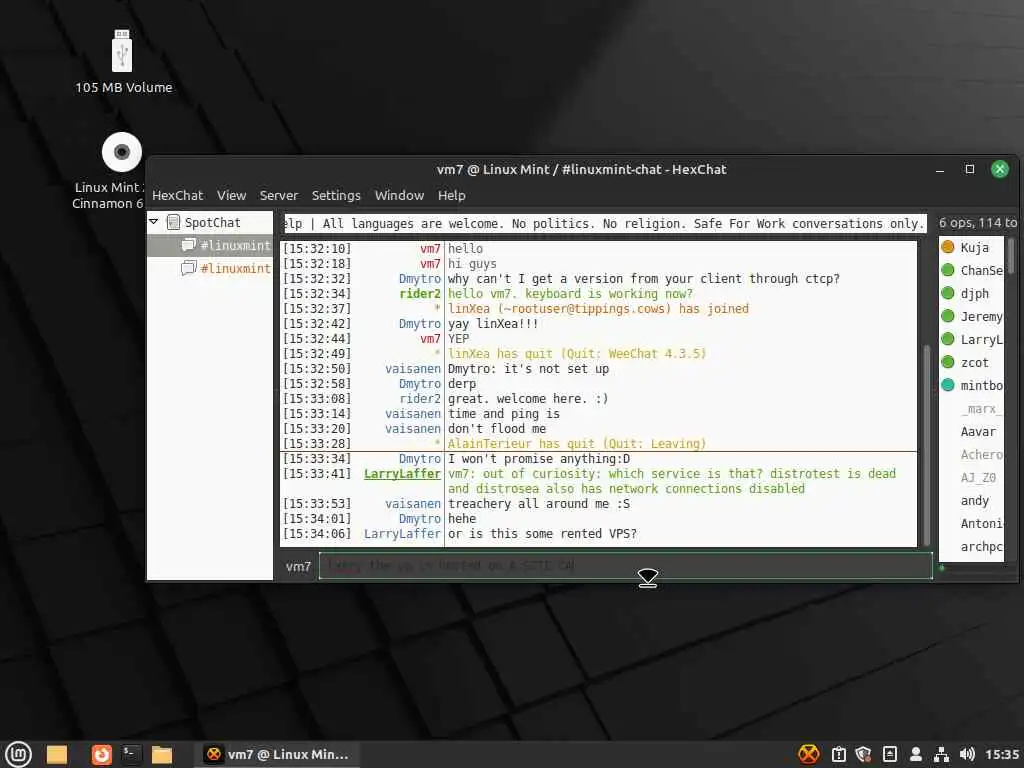Click the 15:35 clock in the panel

tap(1002, 754)
